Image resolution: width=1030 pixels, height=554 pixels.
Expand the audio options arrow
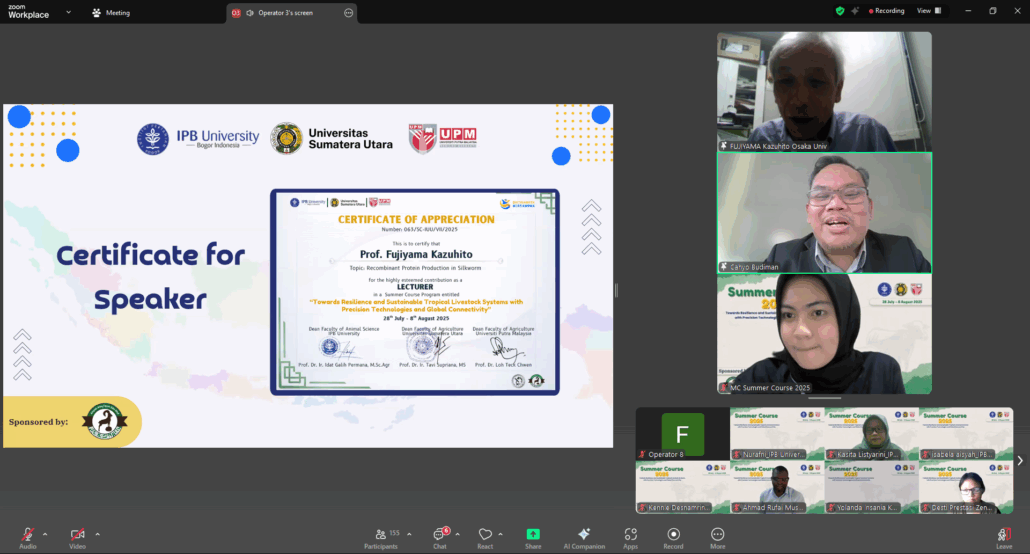[47, 534]
